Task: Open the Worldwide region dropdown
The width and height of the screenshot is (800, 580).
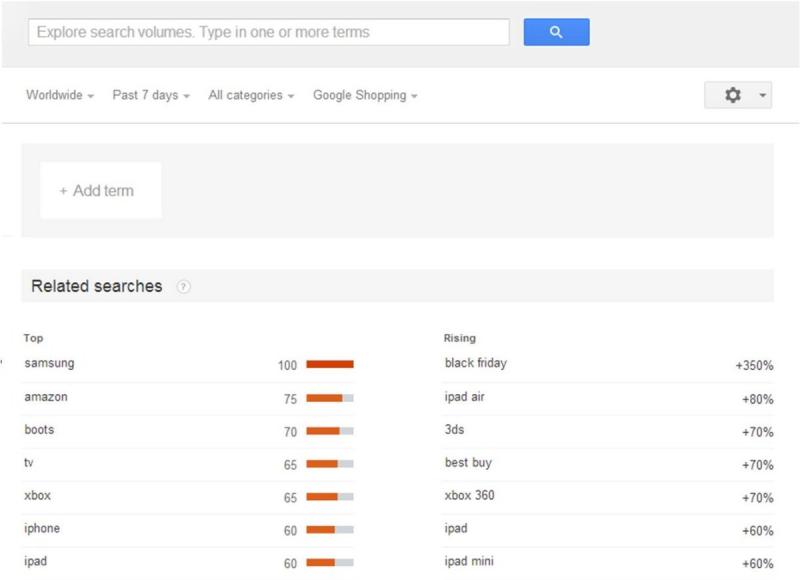Action: coord(60,95)
